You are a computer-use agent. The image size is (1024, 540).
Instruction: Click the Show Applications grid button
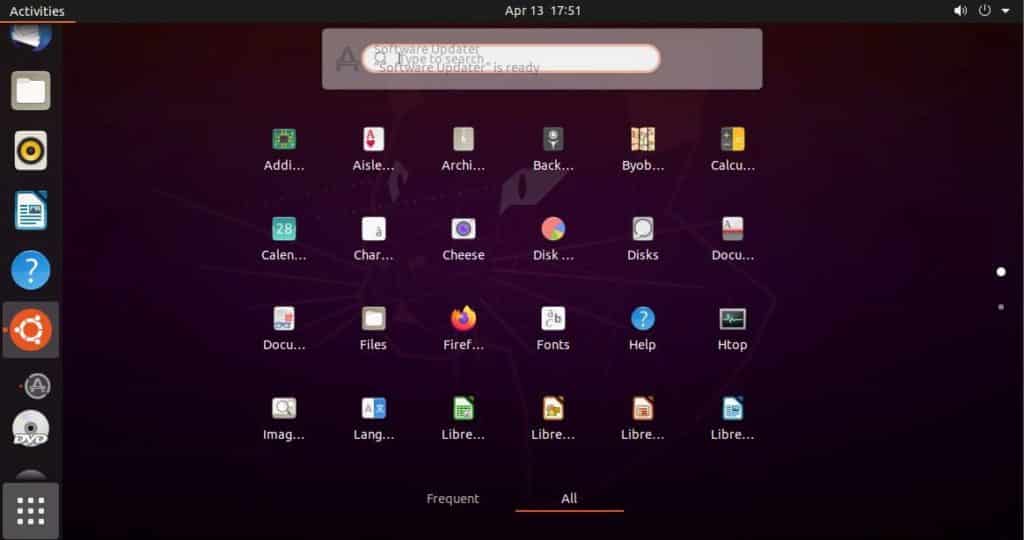pyautogui.click(x=31, y=511)
